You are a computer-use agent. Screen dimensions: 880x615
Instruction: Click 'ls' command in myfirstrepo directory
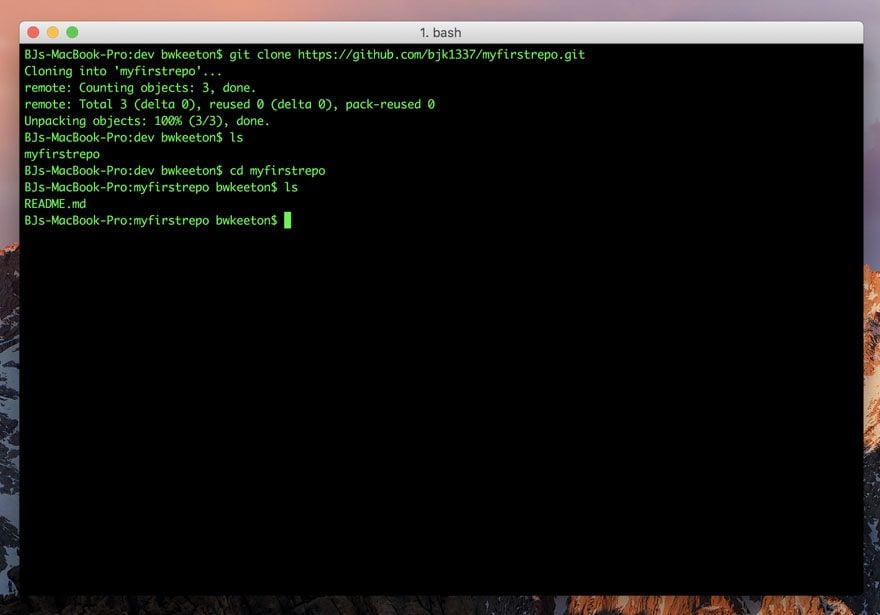pyautogui.click(x=291, y=187)
